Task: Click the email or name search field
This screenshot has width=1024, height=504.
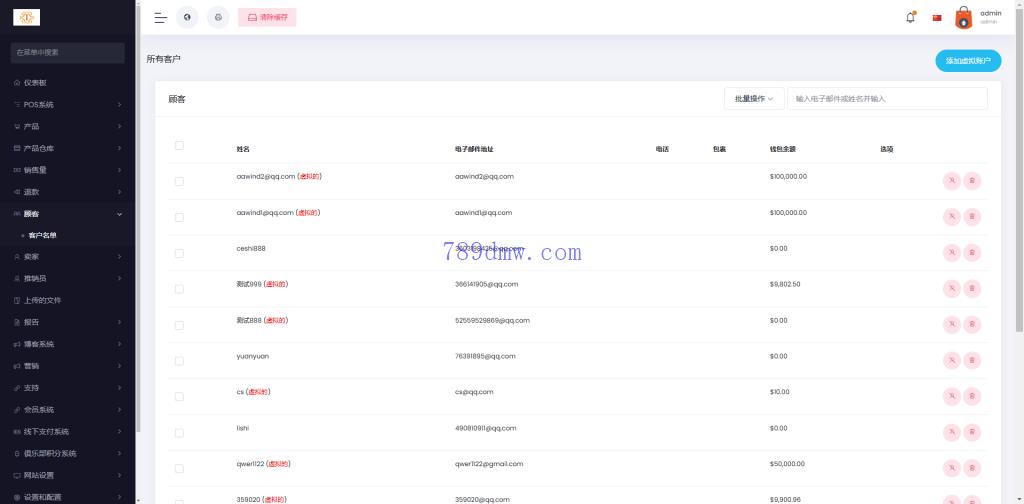Action: coord(887,99)
